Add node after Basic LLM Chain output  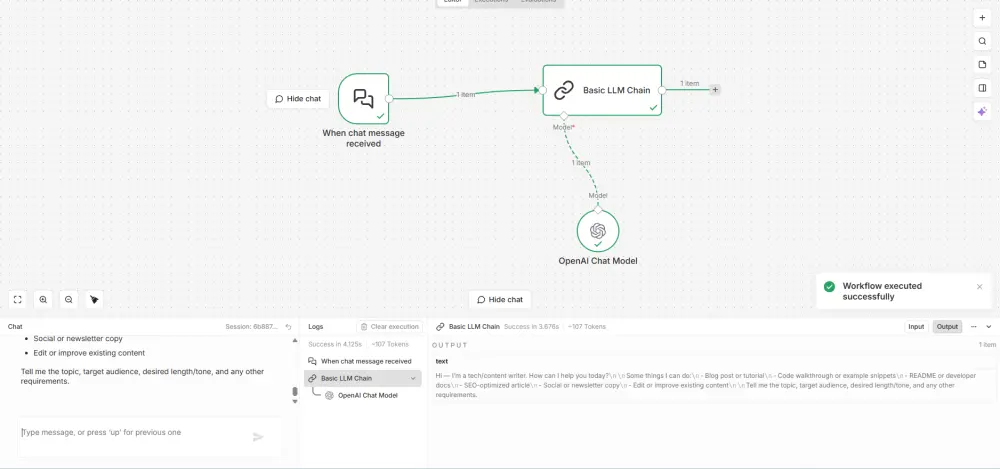[715, 90]
